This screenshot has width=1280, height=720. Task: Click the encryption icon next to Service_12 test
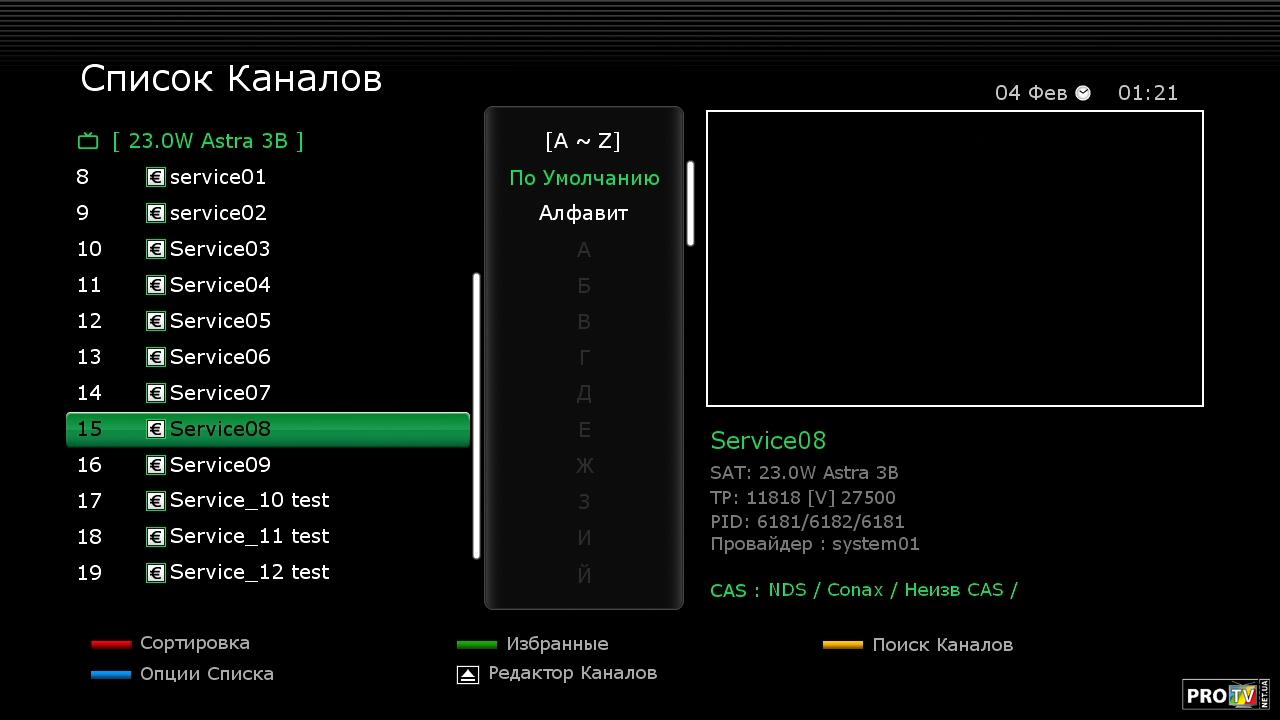tap(155, 573)
